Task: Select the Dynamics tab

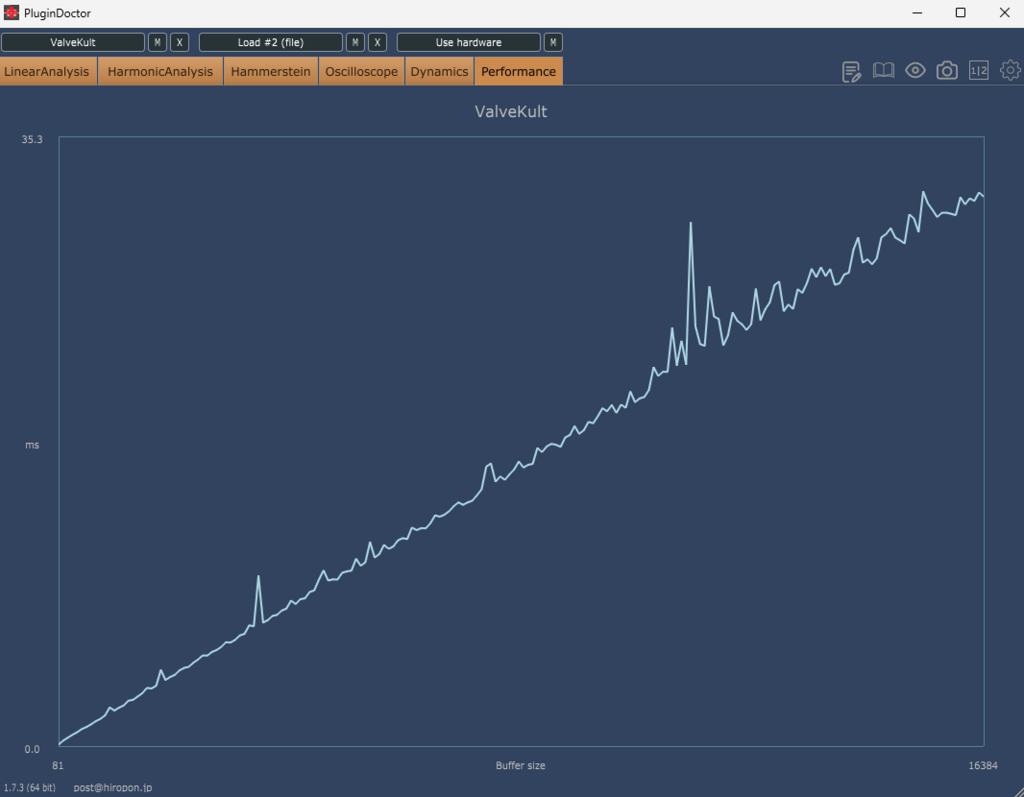Action: click(439, 71)
